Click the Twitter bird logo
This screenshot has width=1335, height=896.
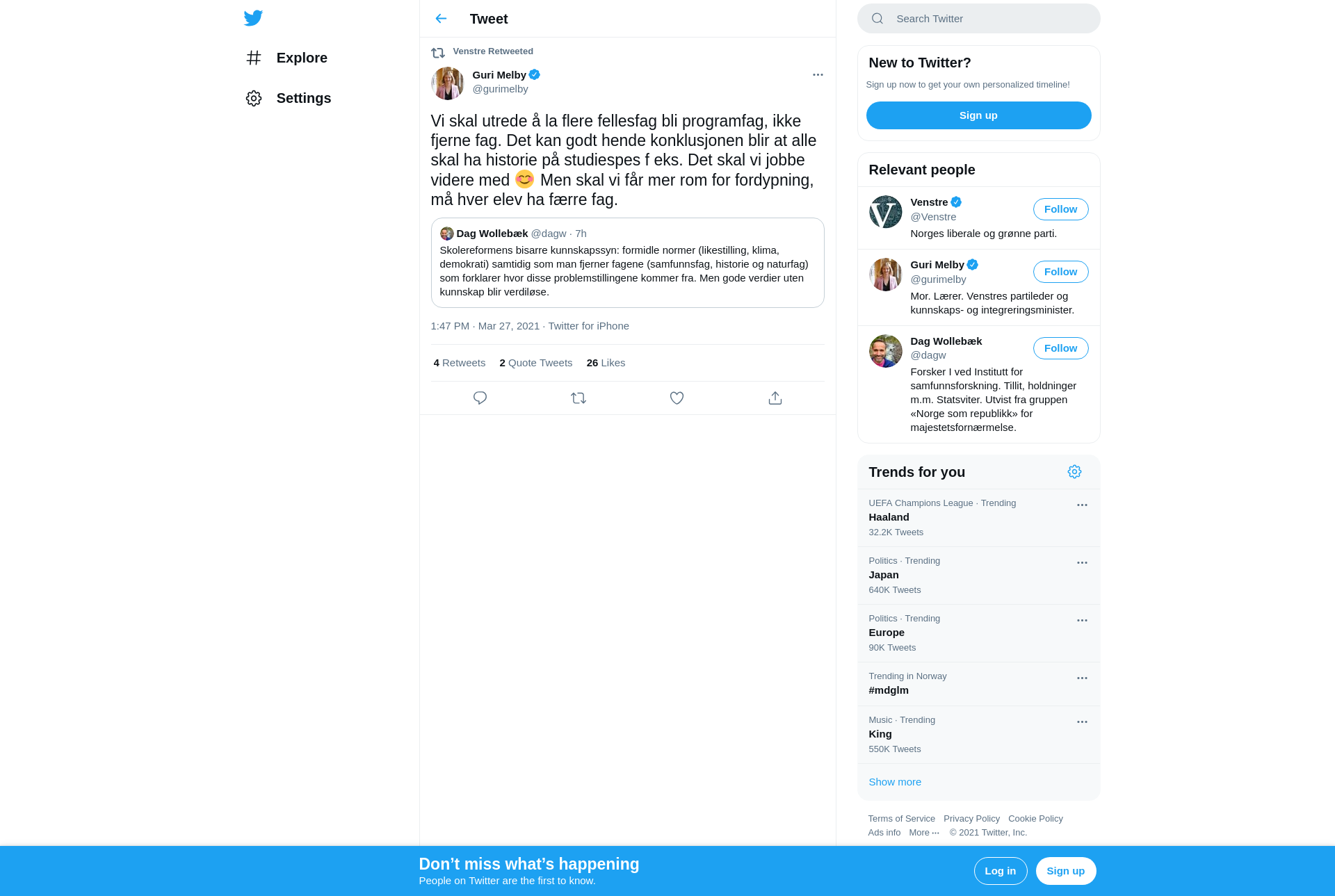253,18
